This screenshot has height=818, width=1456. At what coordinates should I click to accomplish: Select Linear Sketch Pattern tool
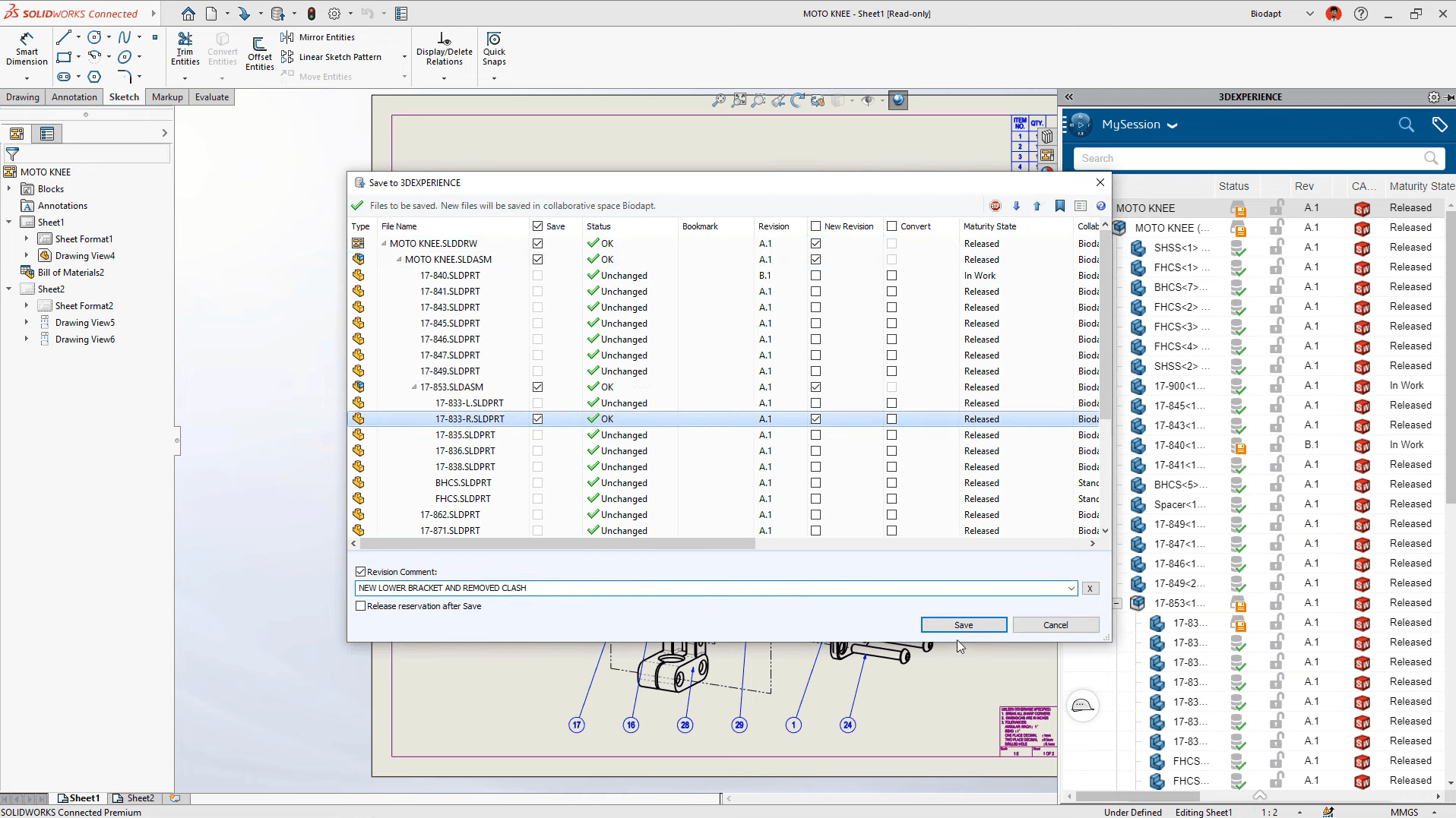coord(331,57)
